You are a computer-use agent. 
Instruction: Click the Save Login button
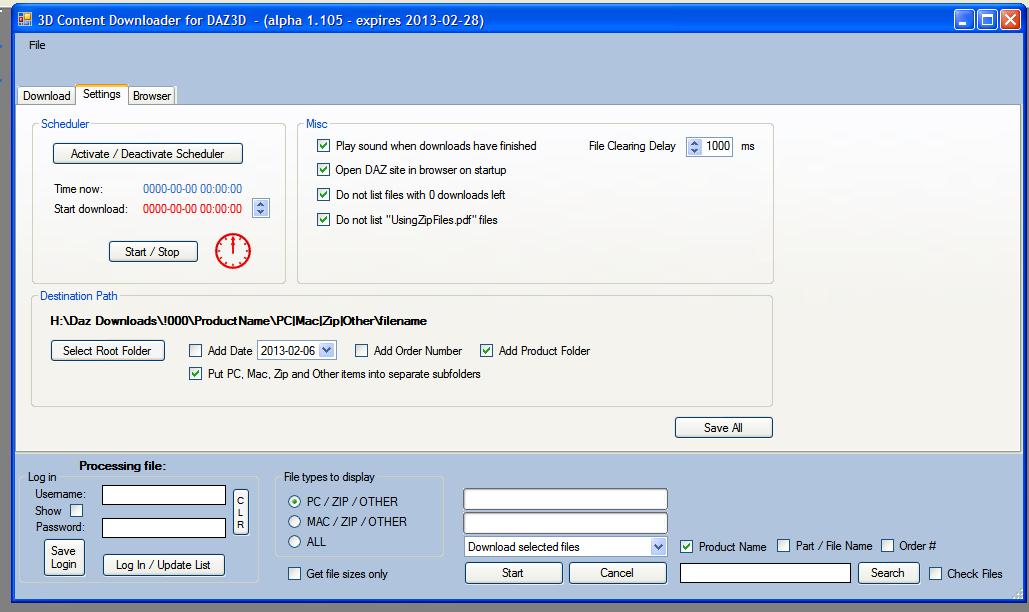point(64,558)
